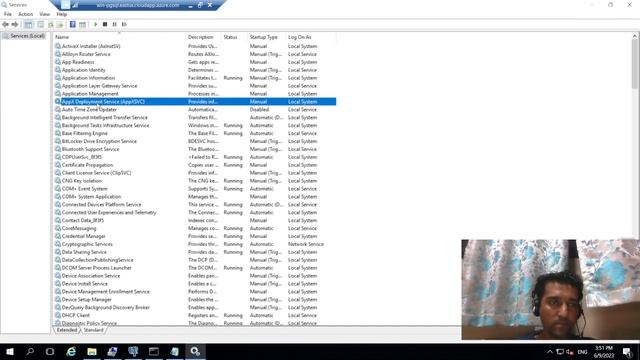This screenshot has height=360, width=640.
Task: Select Connected User Experiences and Telemetry
Action: click(109, 212)
